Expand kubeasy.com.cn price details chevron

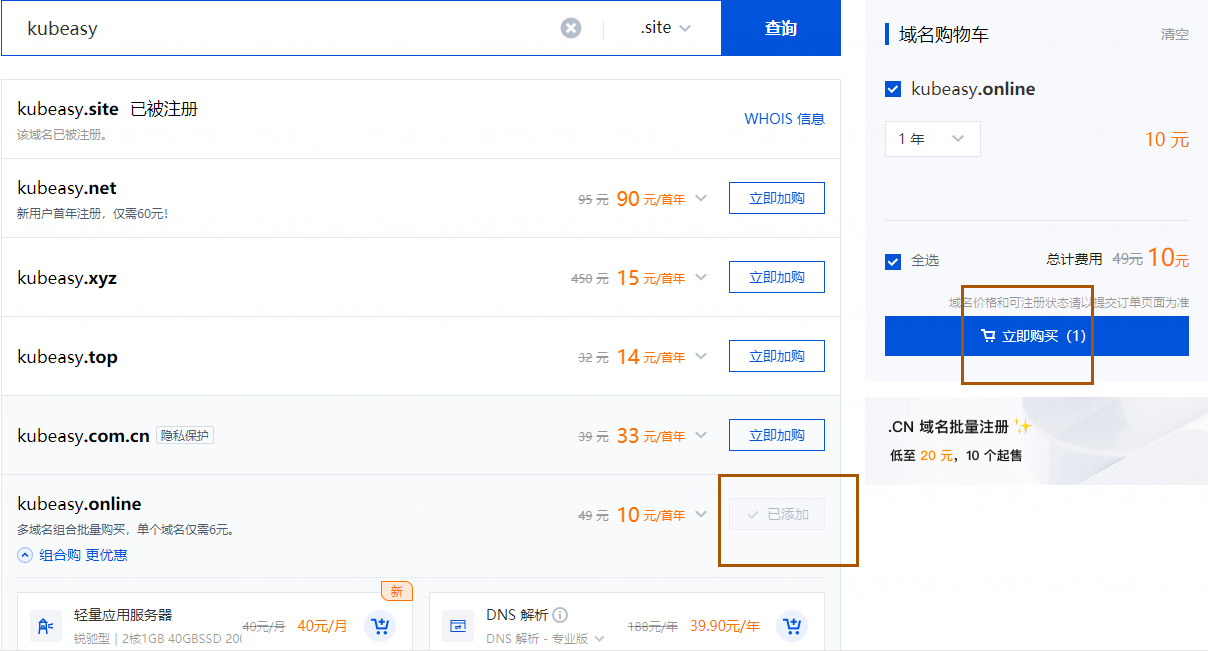point(701,435)
